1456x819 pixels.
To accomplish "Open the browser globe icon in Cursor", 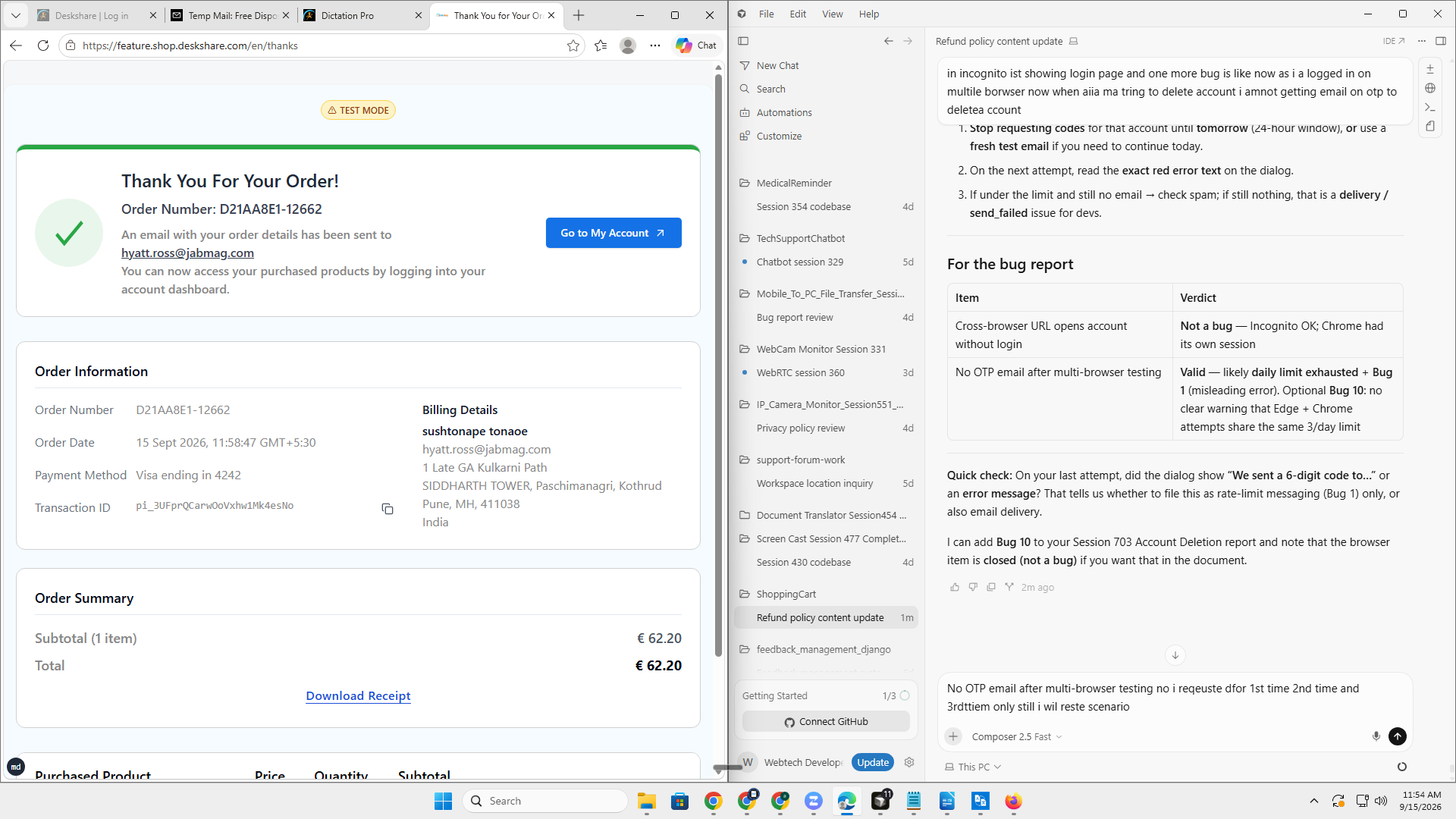I will pyautogui.click(x=1429, y=88).
